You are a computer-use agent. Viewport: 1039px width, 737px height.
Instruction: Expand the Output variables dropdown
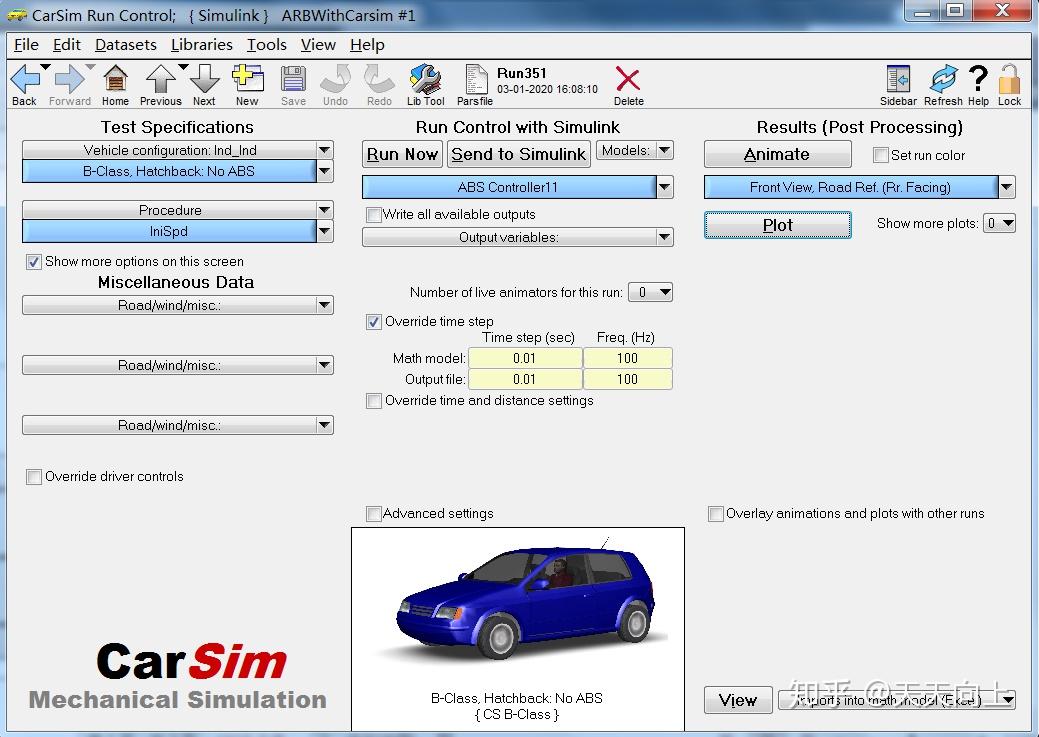(x=665, y=238)
